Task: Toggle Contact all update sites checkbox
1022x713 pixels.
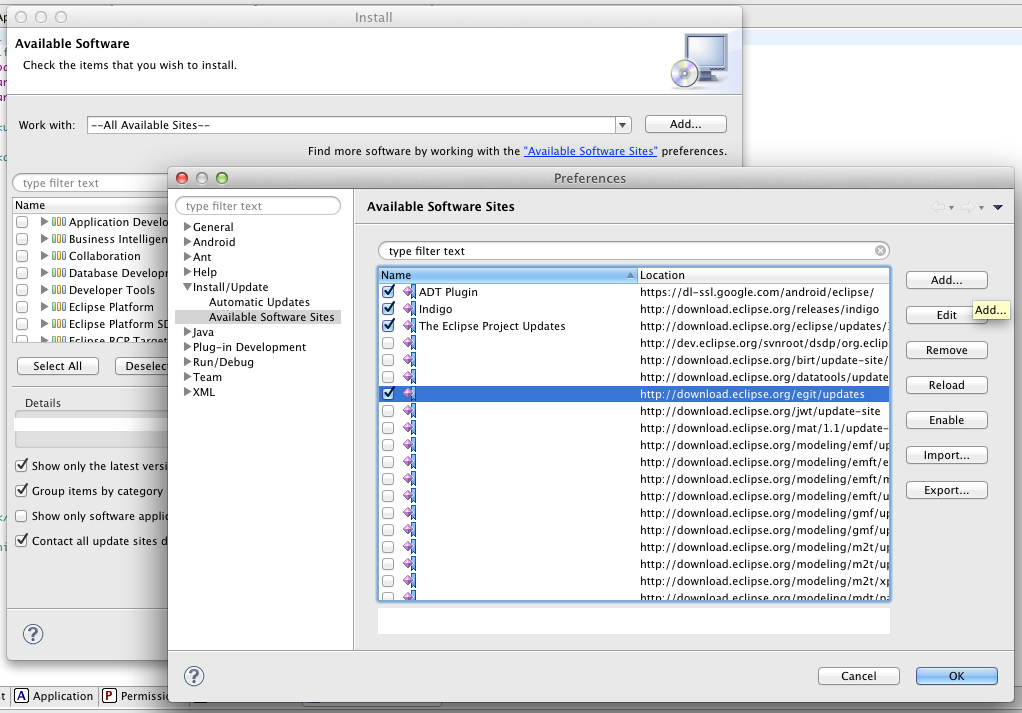Action: [22, 540]
